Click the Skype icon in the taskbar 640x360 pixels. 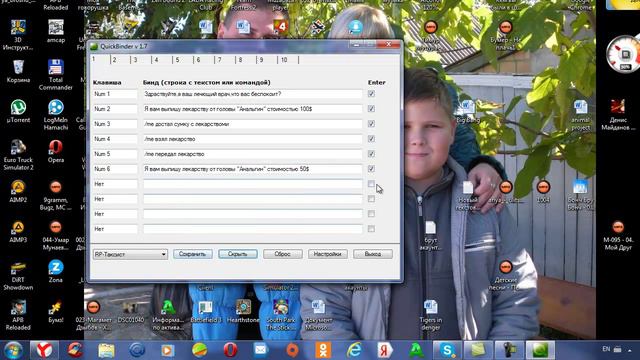coord(447,350)
